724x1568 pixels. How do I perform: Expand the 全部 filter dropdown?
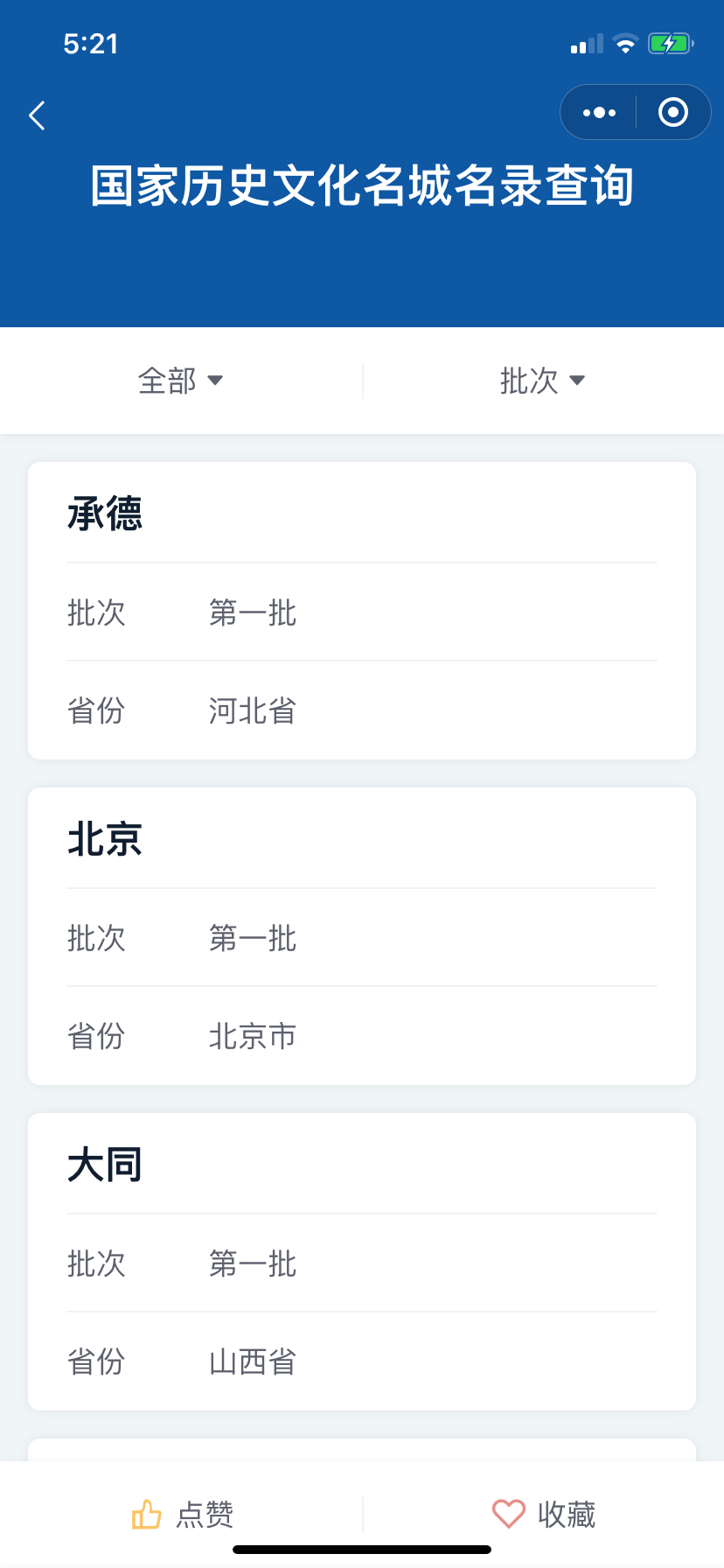click(180, 381)
